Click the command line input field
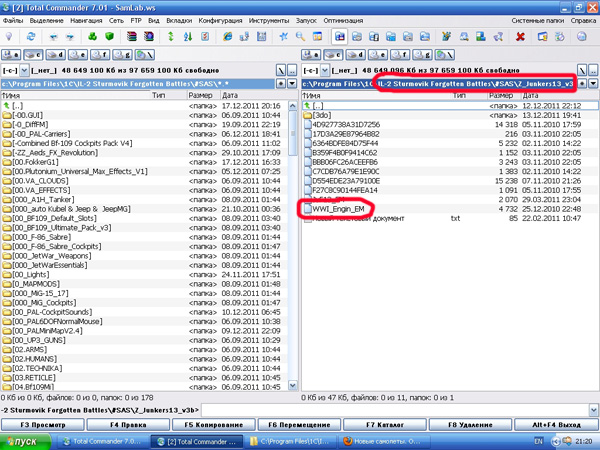This screenshot has width=600, height=450. coord(395,410)
